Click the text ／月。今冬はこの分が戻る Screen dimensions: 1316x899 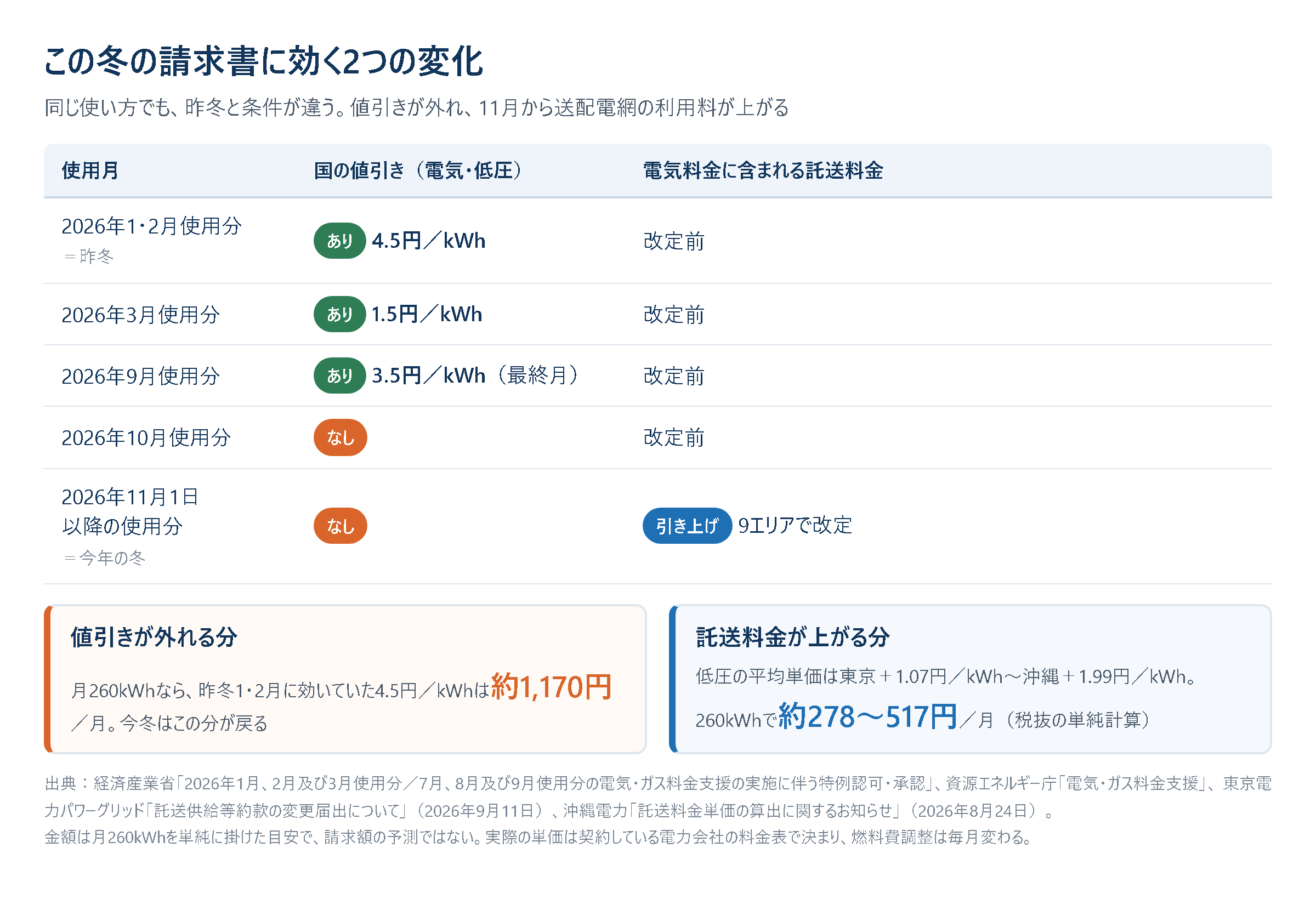[169, 724]
